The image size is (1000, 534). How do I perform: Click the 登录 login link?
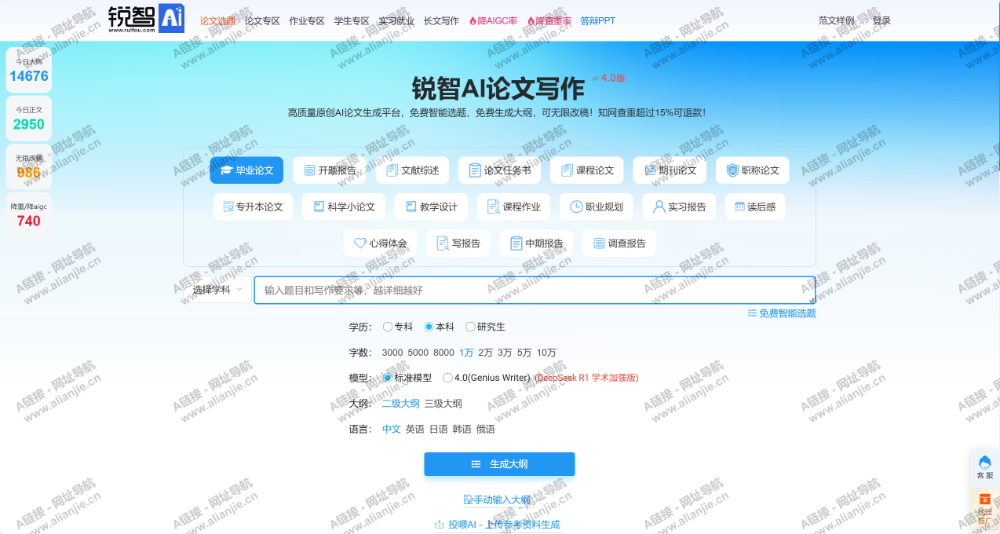(881, 20)
